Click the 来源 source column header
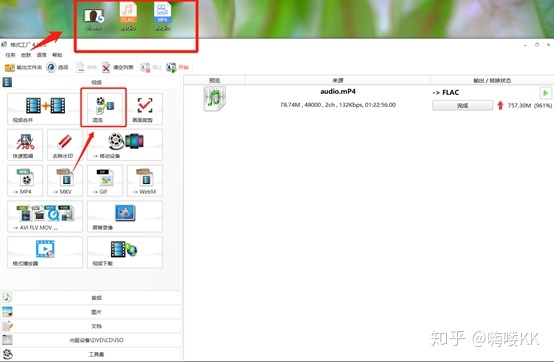This screenshot has height=362, width=554. 338,81
